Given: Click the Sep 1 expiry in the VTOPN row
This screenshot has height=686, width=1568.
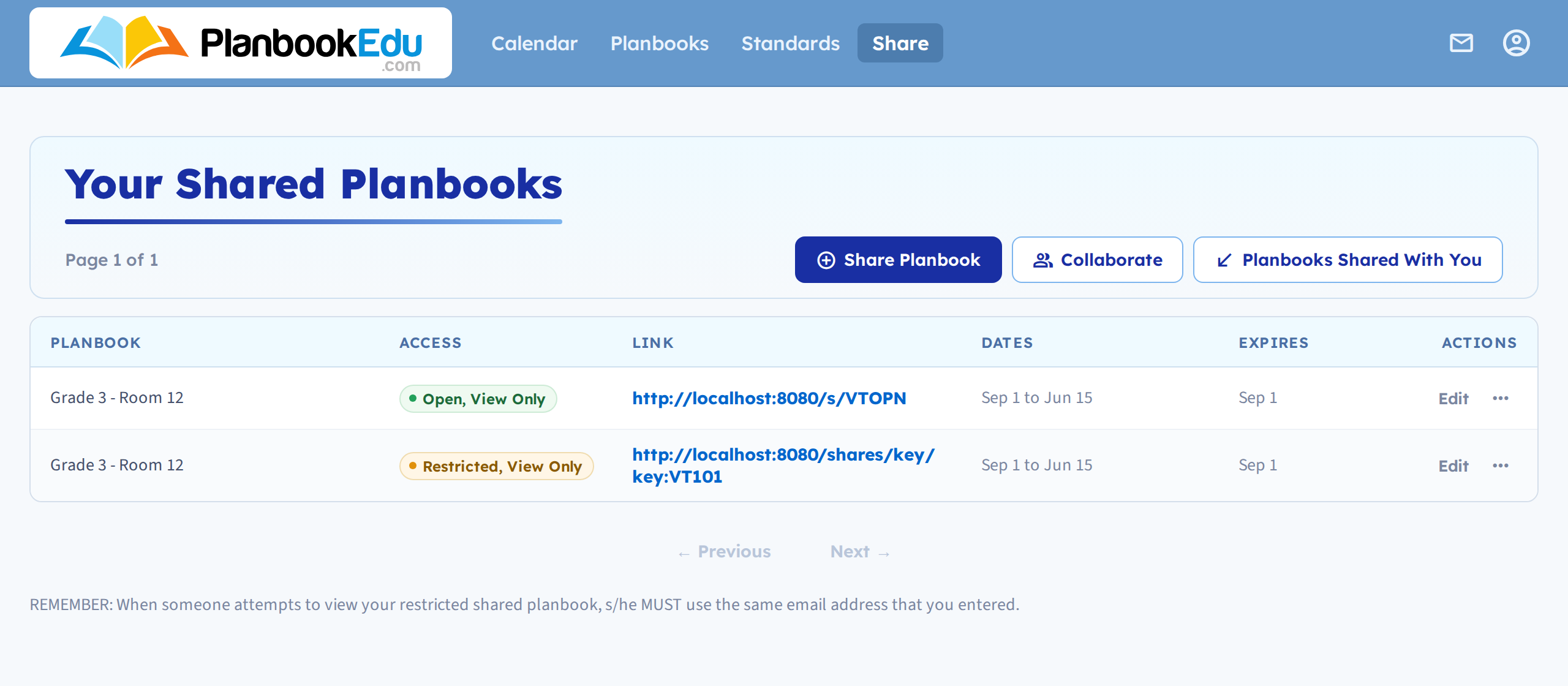Looking at the screenshot, I should click(1258, 398).
